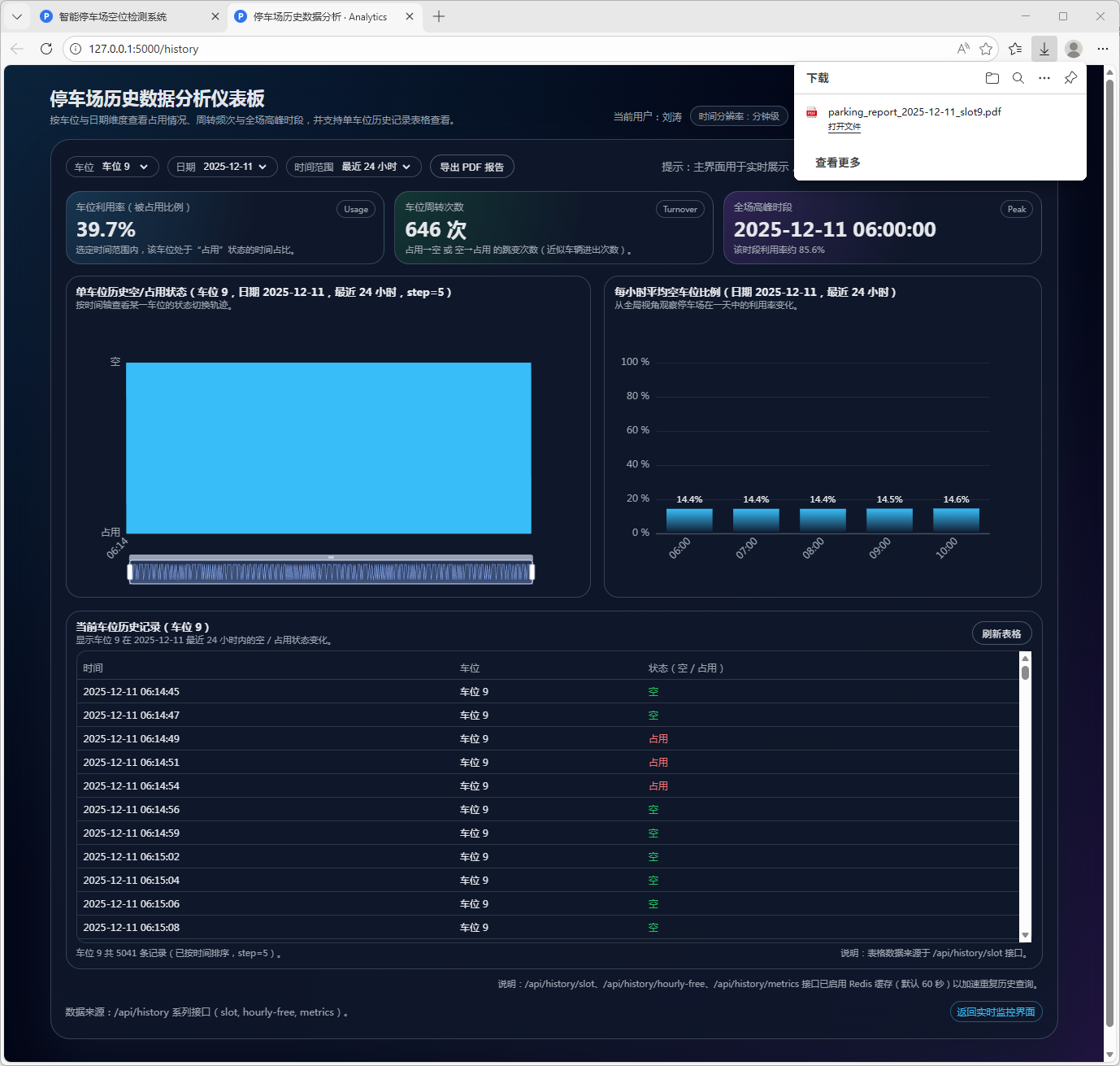Image resolution: width=1120 pixels, height=1066 pixels.
Task: Open the browser profile avatar
Action: click(1074, 49)
